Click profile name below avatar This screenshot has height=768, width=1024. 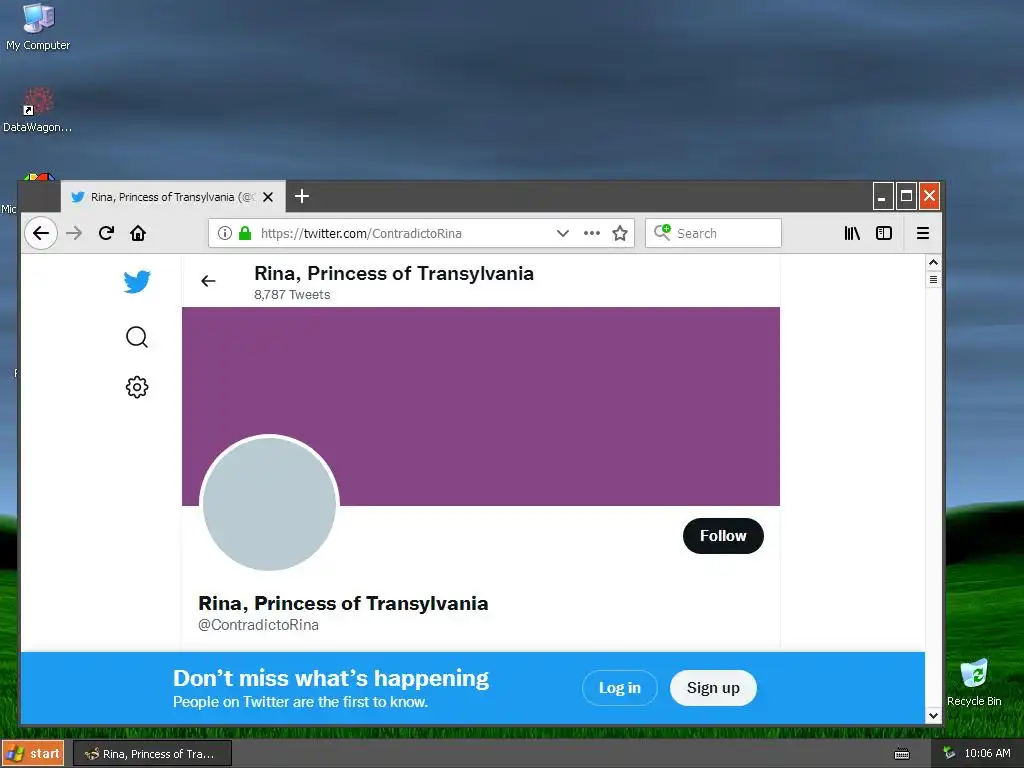coord(343,603)
